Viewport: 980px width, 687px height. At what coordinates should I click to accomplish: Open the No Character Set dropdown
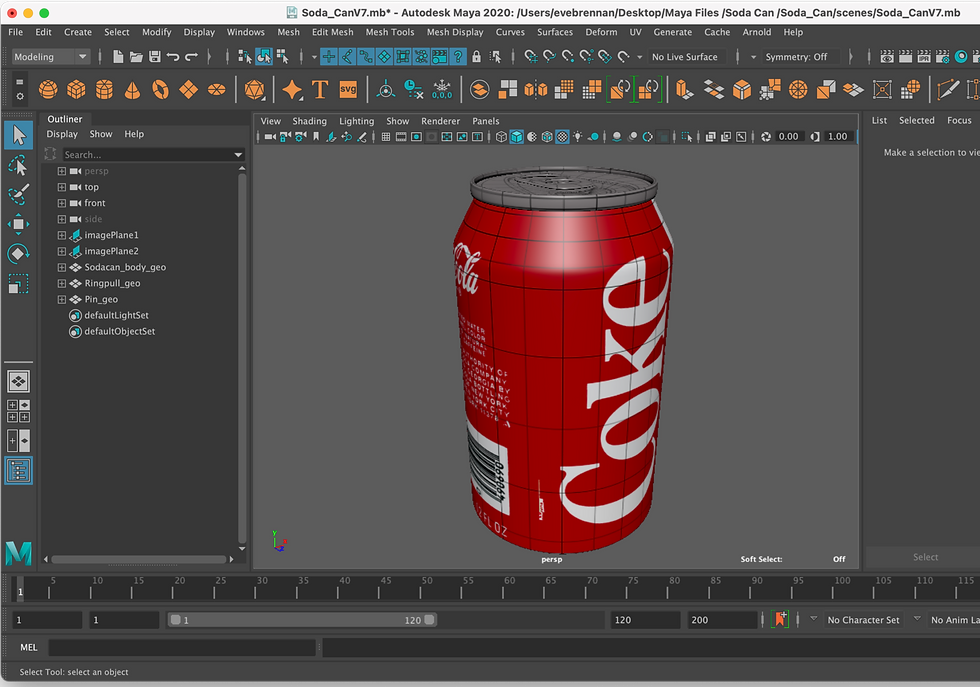click(x=862, y=620)
